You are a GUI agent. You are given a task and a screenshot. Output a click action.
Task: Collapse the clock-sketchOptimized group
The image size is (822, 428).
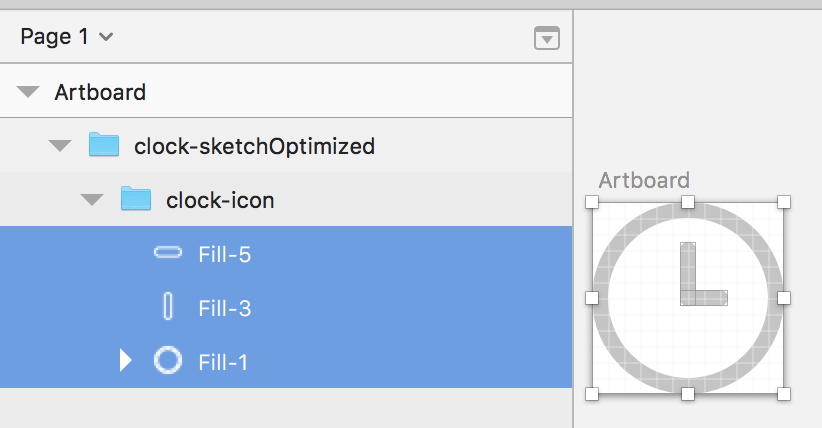click(60, 145)
